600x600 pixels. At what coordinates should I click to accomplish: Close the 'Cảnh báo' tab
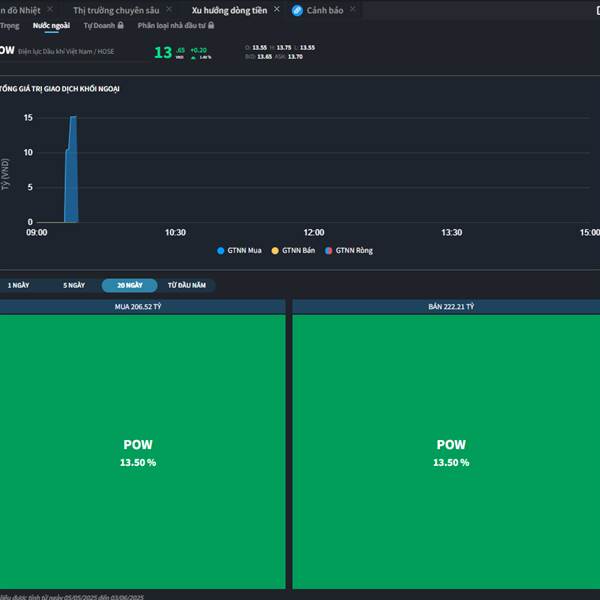tap(353, 9)
